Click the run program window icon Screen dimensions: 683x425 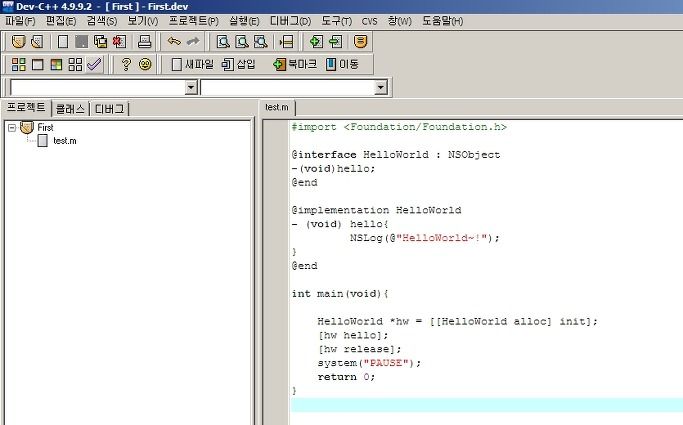coord(37,64)
